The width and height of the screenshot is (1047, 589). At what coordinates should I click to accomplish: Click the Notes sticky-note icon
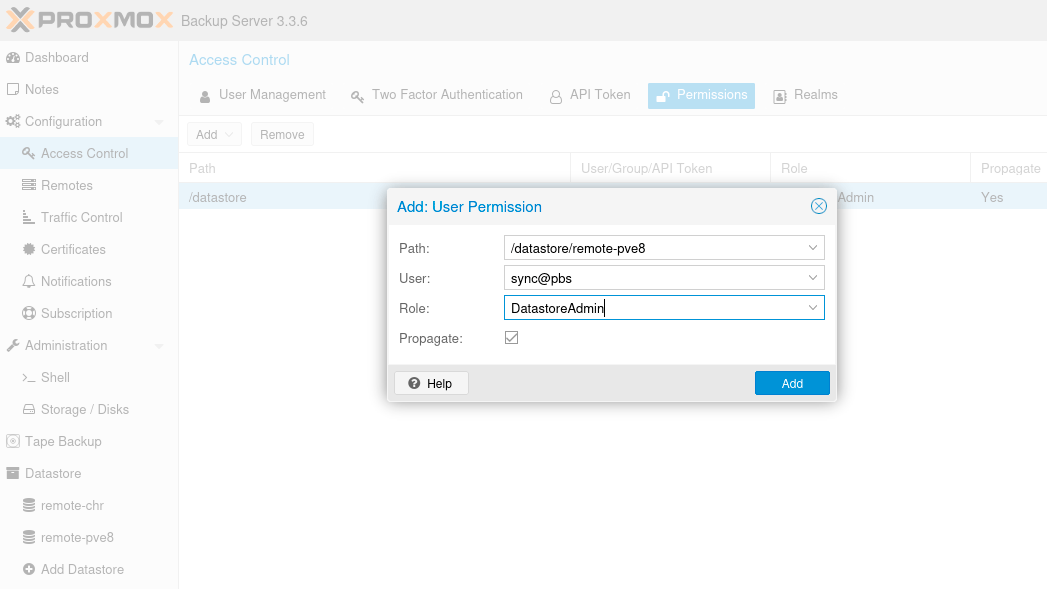tap(13, 90)
